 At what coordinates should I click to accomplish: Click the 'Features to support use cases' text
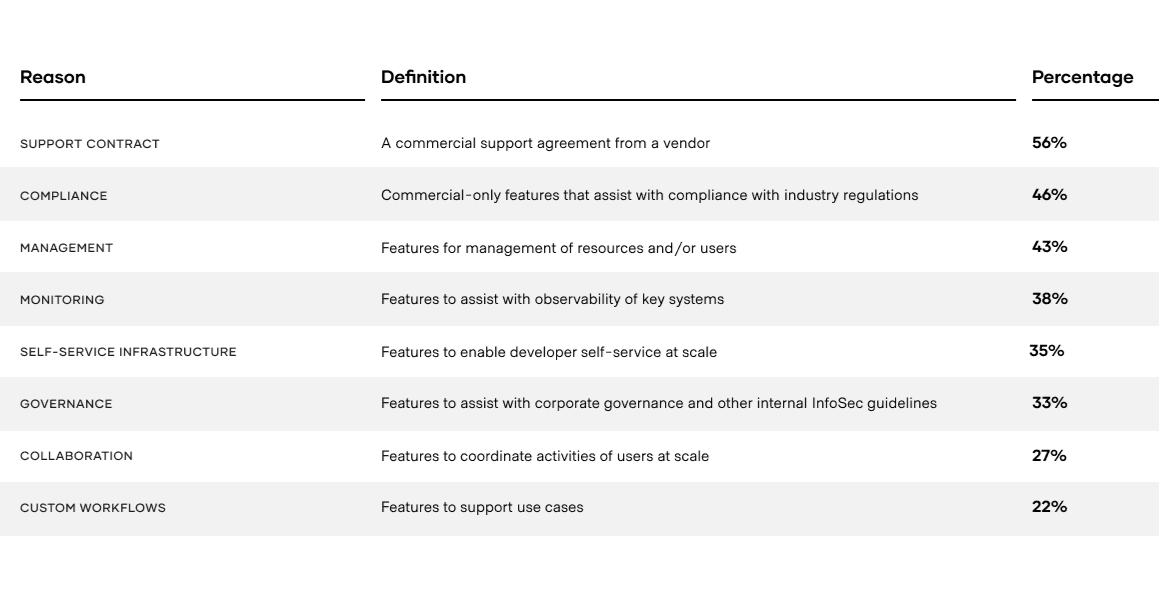pos(482,507)
